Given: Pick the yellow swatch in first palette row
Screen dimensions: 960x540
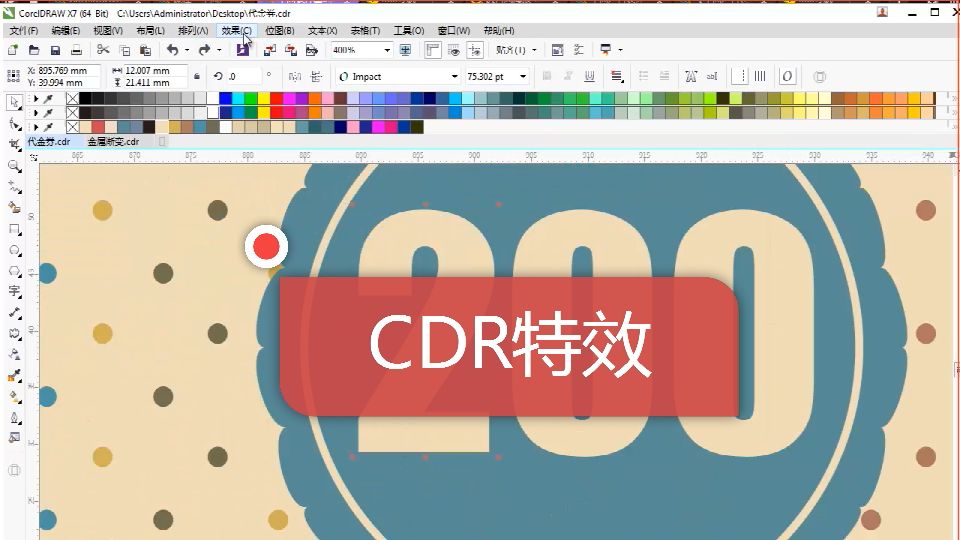Looking at the screenshot, I should click(x=264, y=99).
